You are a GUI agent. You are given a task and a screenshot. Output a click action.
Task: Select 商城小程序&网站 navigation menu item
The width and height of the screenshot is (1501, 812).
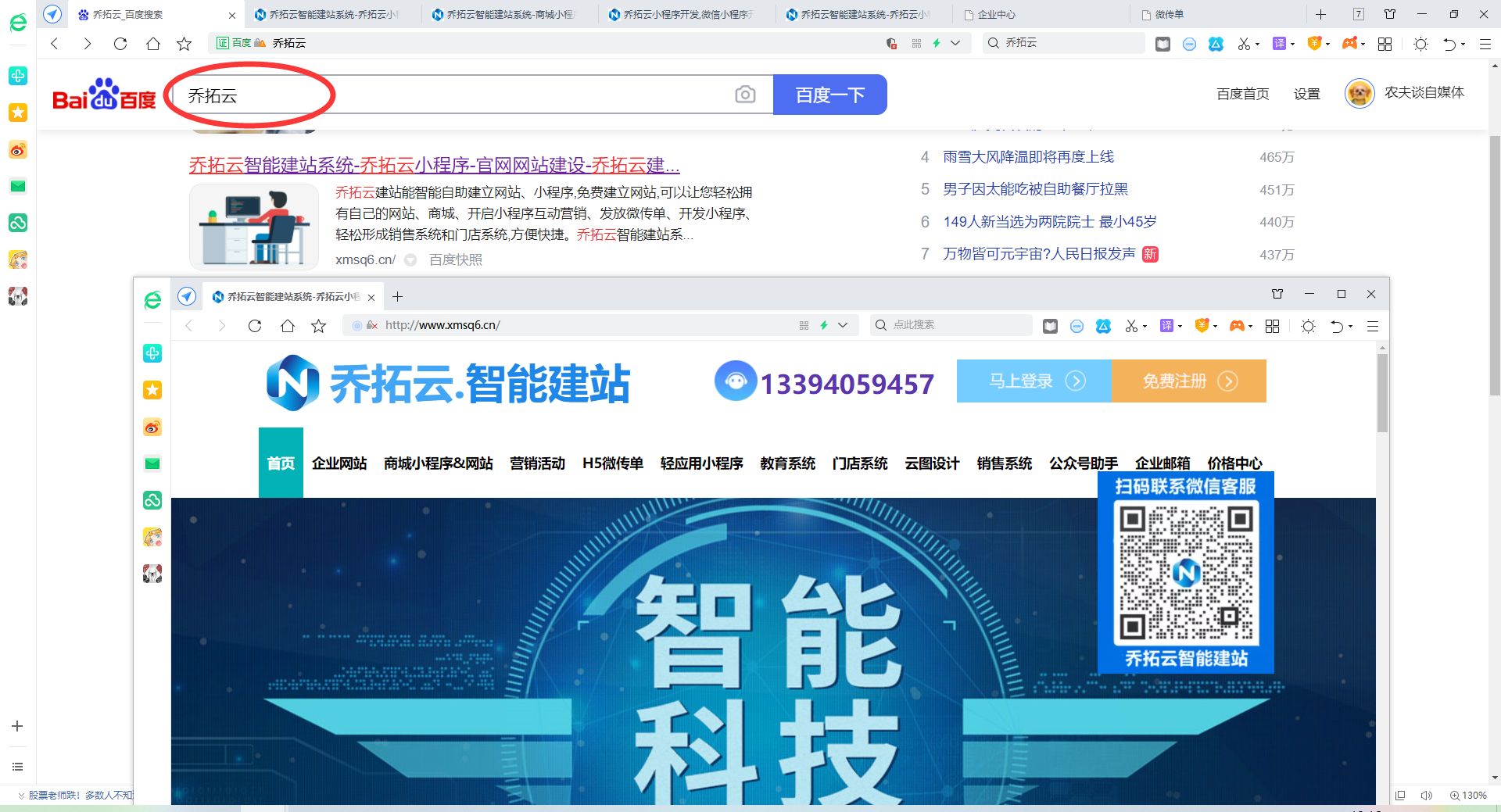(438, 463)
